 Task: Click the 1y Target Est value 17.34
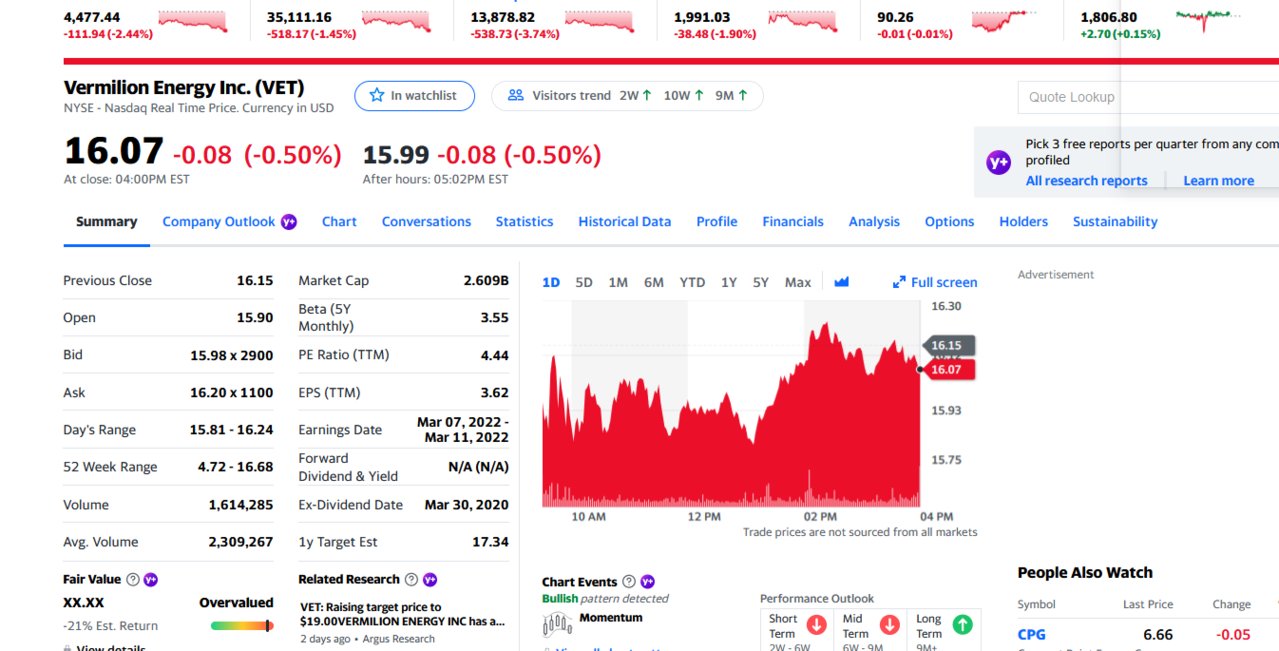(x=490, y=542)
